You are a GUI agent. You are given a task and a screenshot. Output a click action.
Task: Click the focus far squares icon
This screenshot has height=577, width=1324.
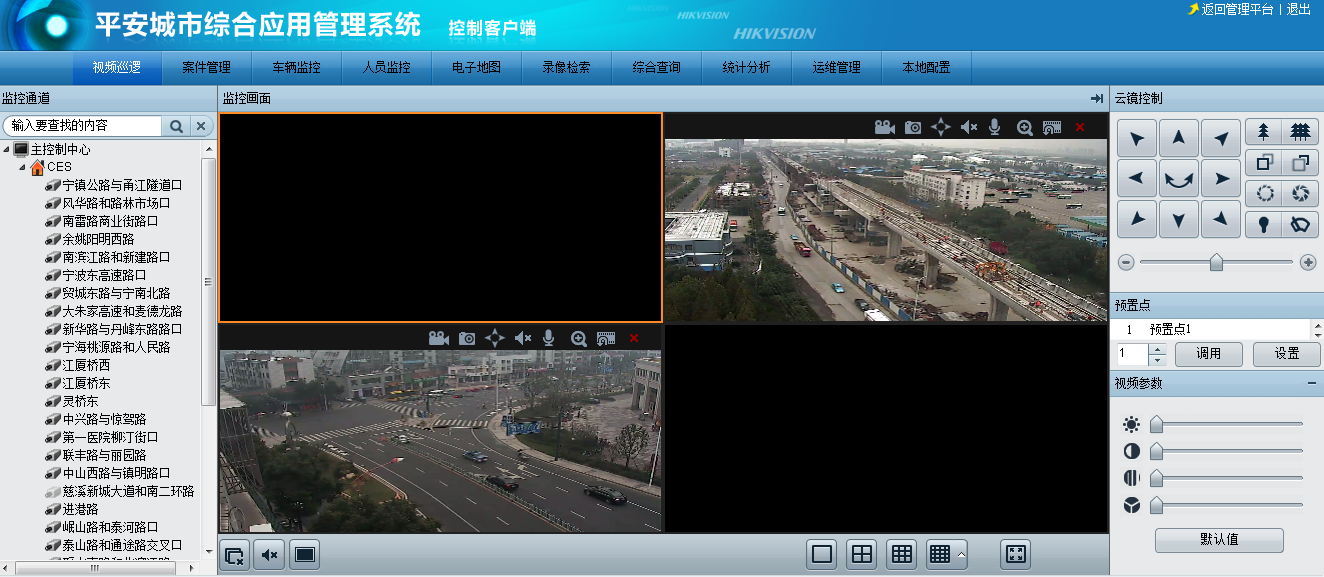click(x=1300, y=163)
